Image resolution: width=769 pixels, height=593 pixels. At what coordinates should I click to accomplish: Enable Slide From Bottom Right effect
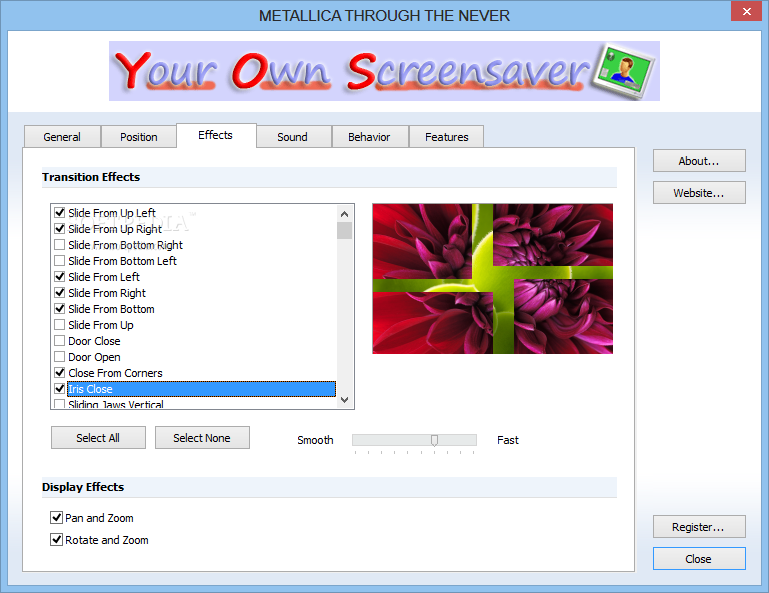coord(60,245)
